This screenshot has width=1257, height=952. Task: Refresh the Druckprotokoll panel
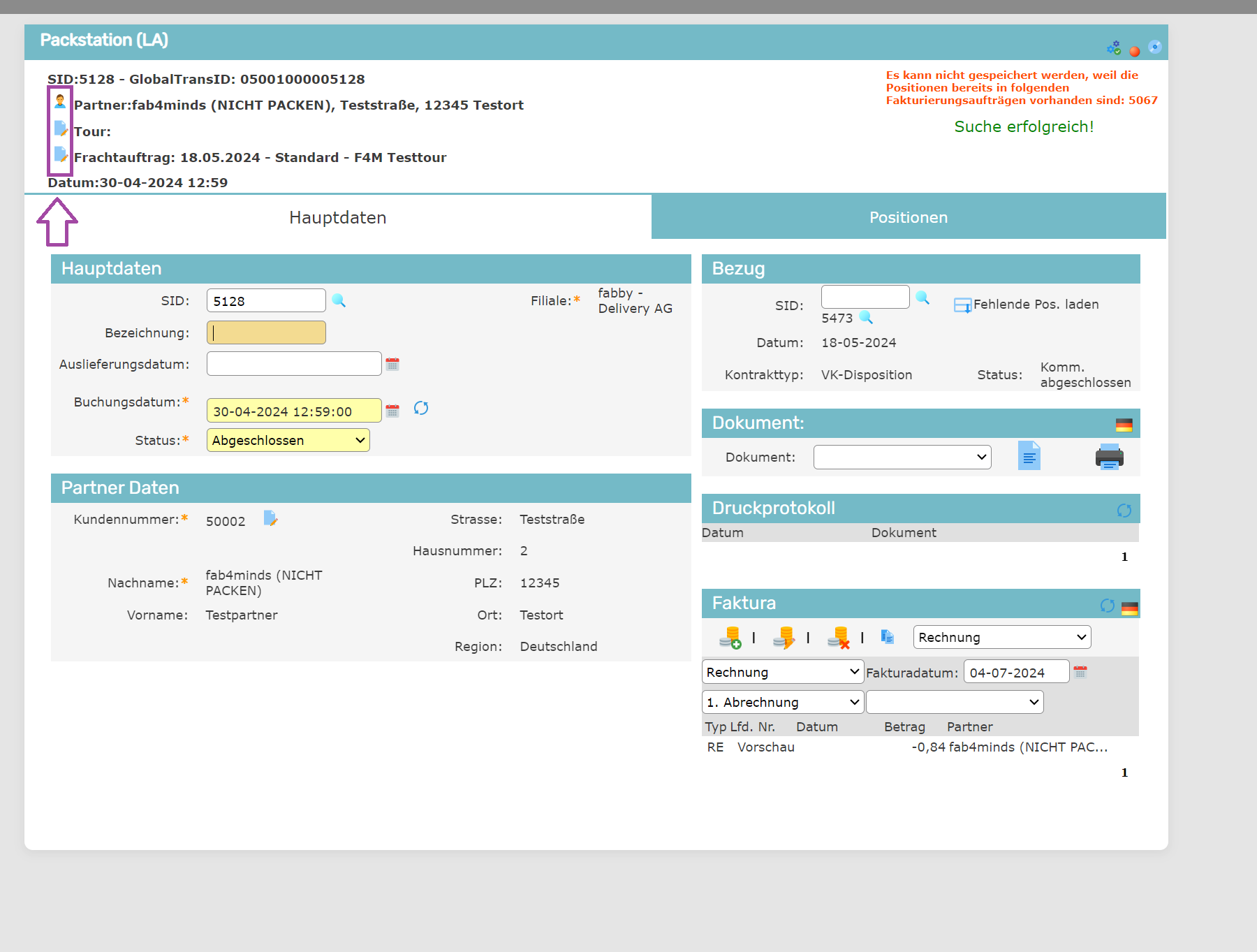(1124, 511)
